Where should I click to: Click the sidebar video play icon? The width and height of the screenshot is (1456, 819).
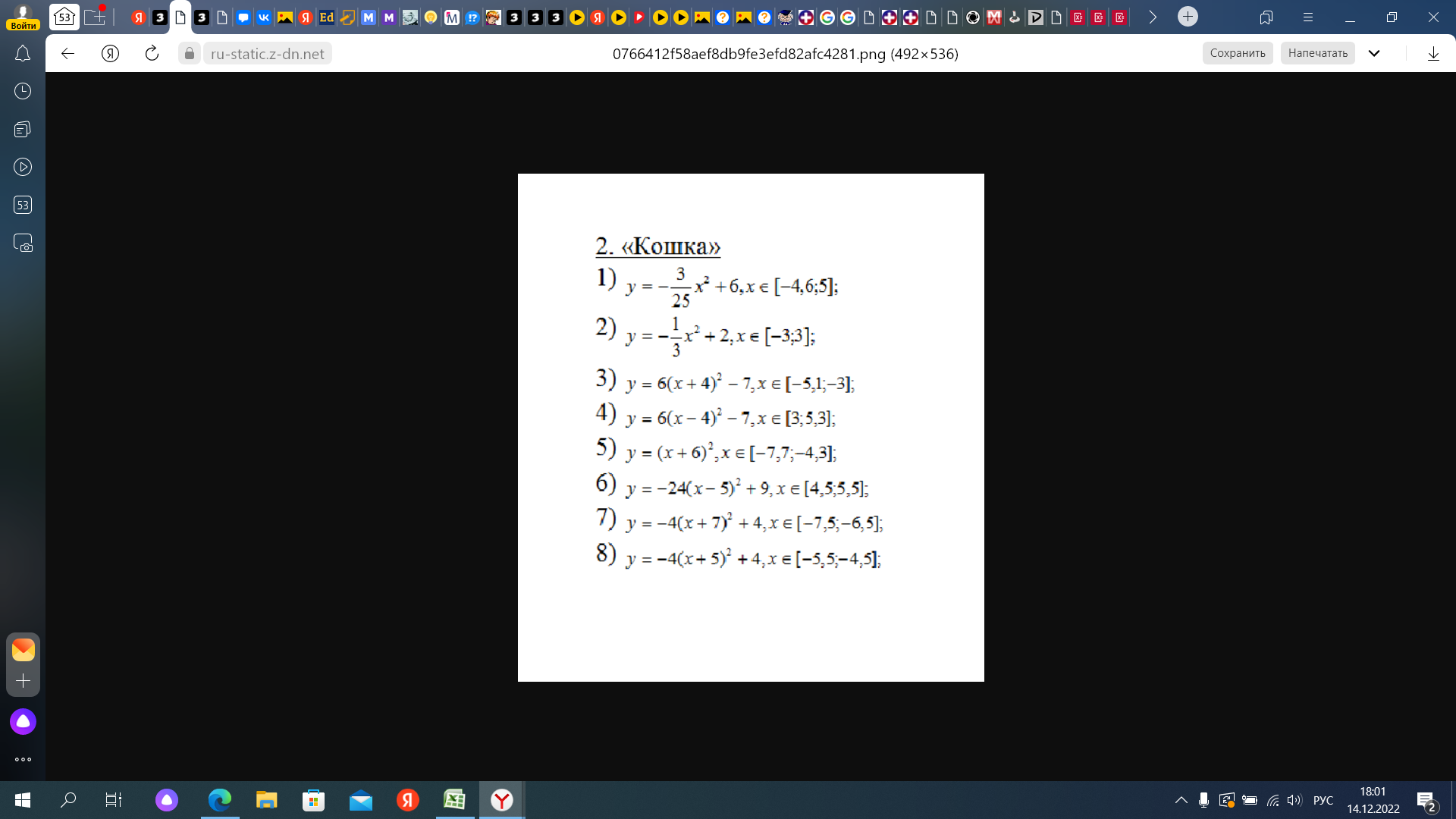pyautogui.click(x=23, y=167)
